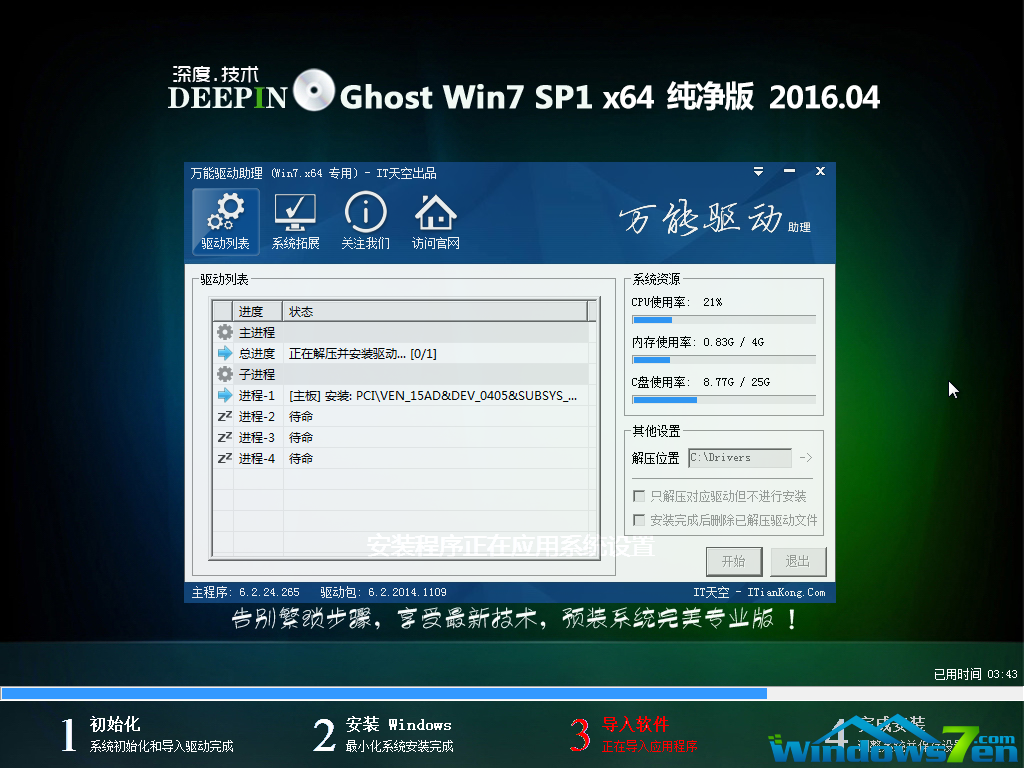Click the gear icon beside 主进程
This screenshot has height=768, width=1024.
225,332
